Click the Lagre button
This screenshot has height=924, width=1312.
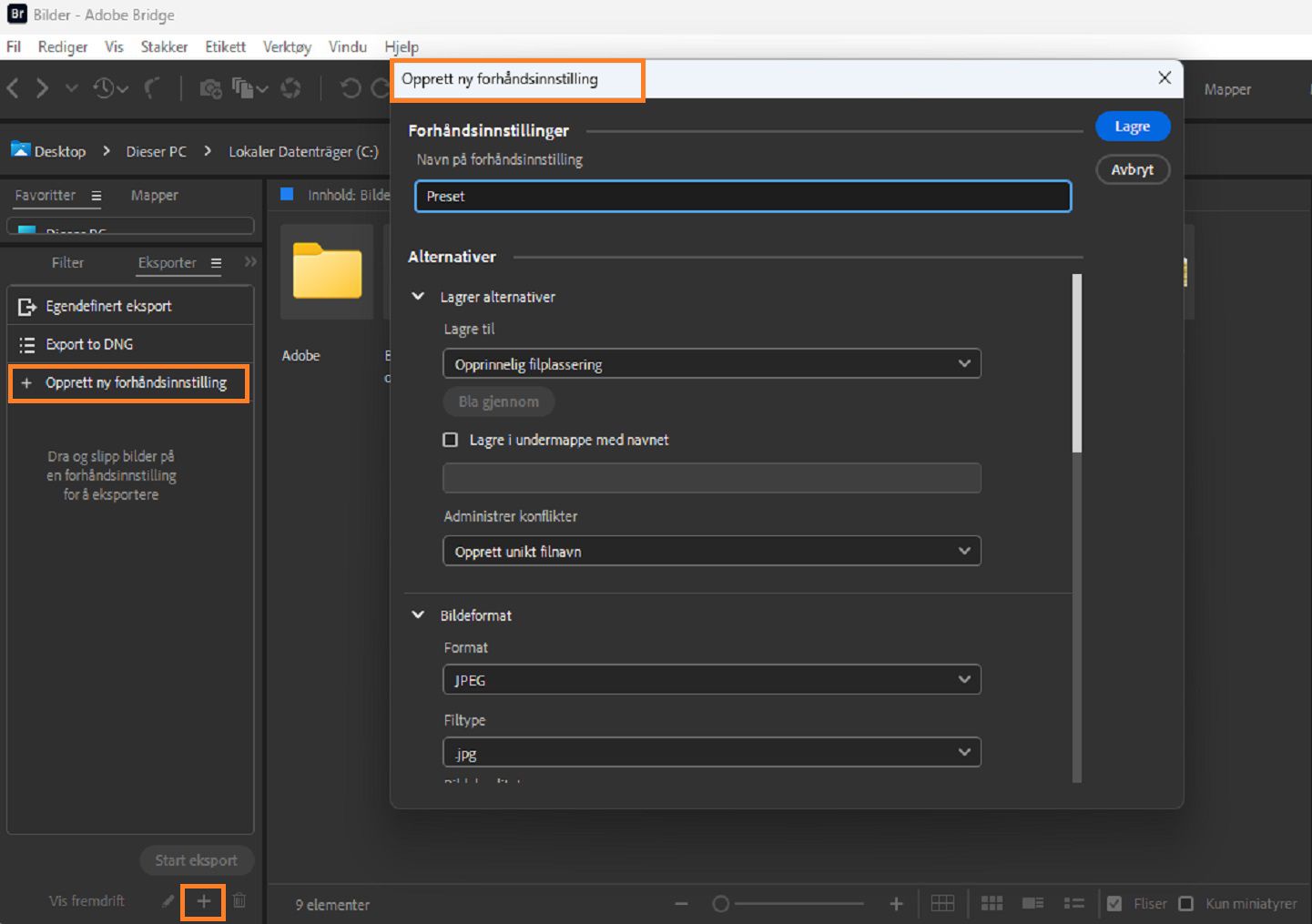point(1133,127)
